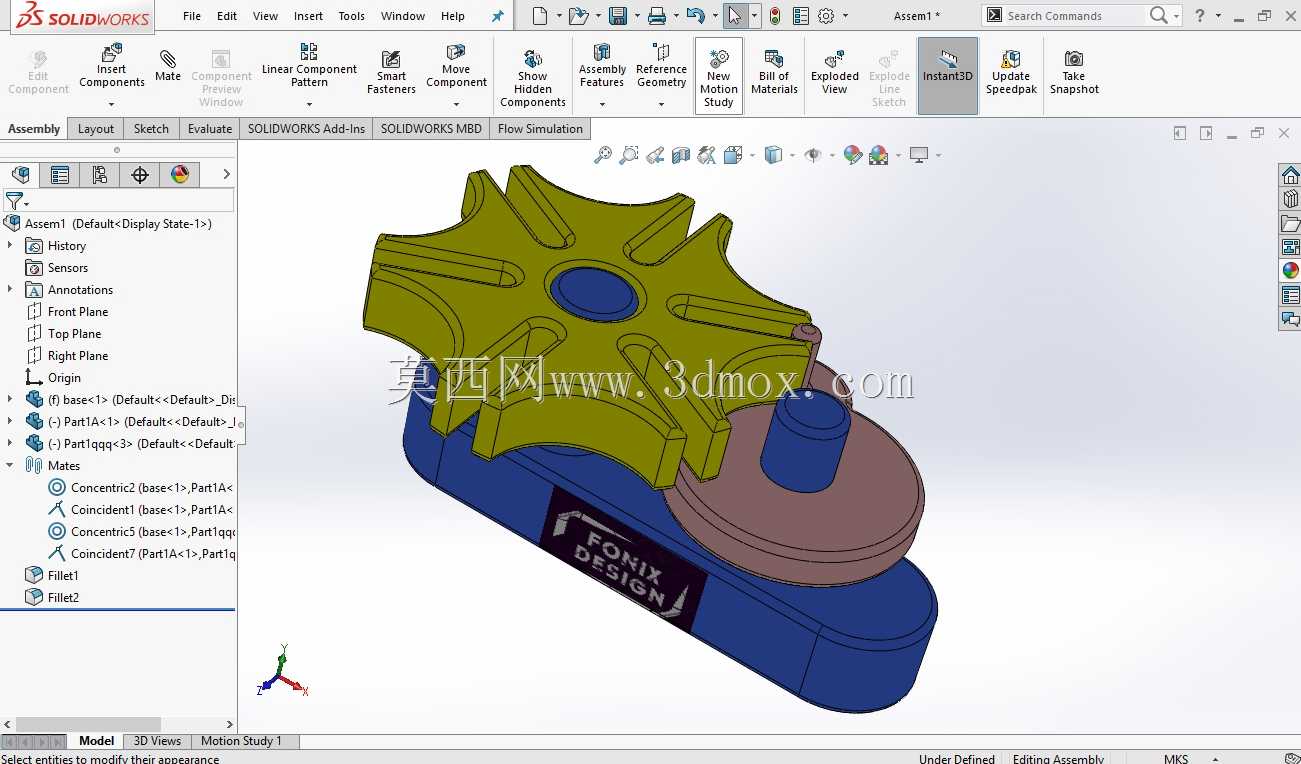Open Appearances task pane icon
Screen dimensions: 1301x764
tap(1290, 271)
